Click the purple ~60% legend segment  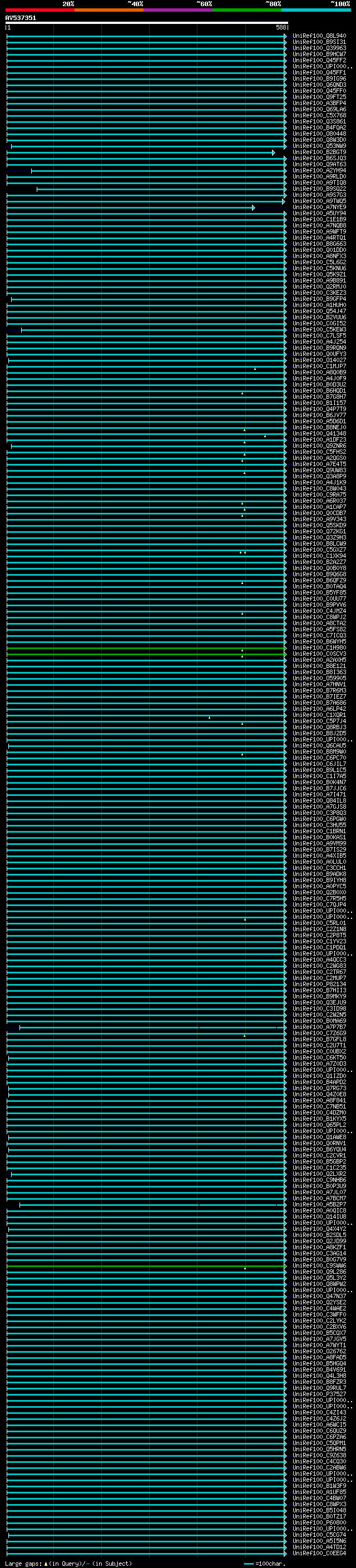click(177, 10)
